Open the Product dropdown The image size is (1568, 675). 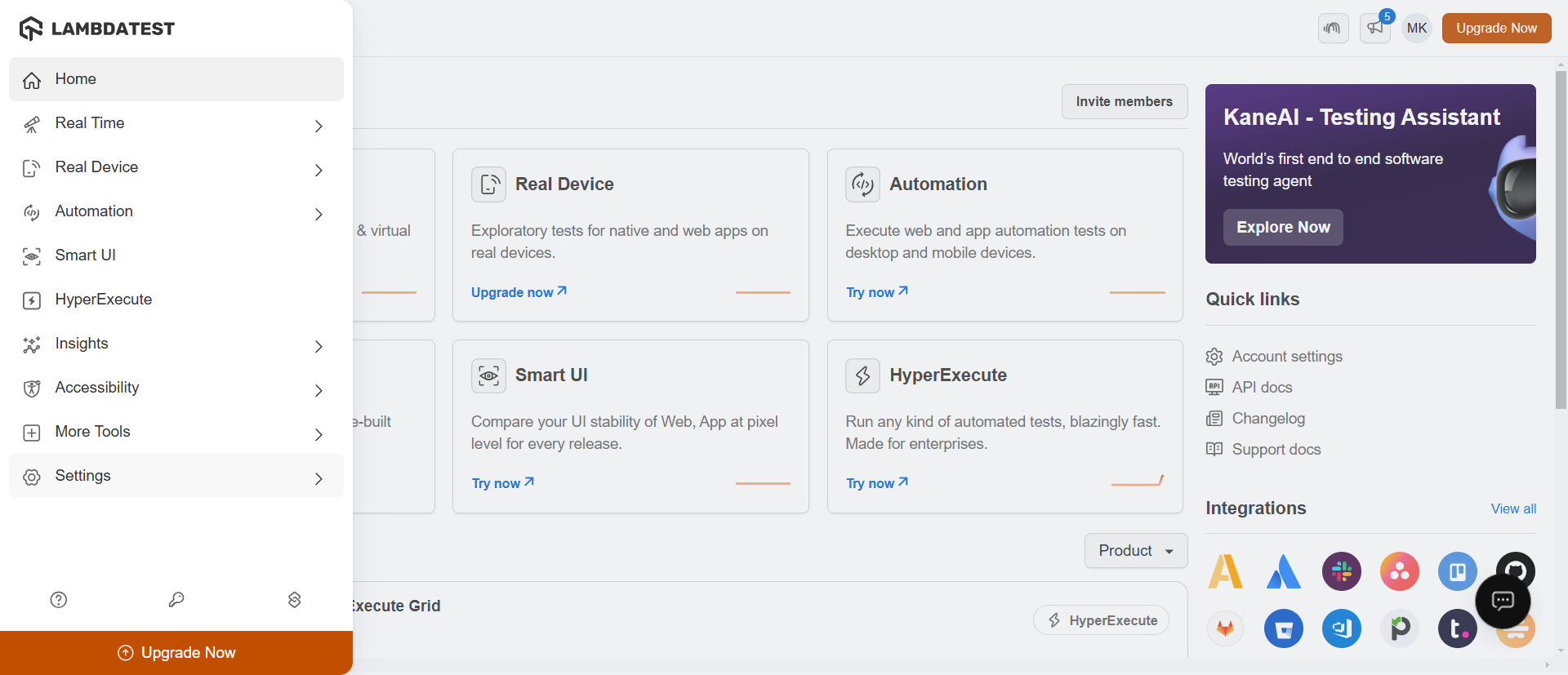click(x=1135, y=551)
